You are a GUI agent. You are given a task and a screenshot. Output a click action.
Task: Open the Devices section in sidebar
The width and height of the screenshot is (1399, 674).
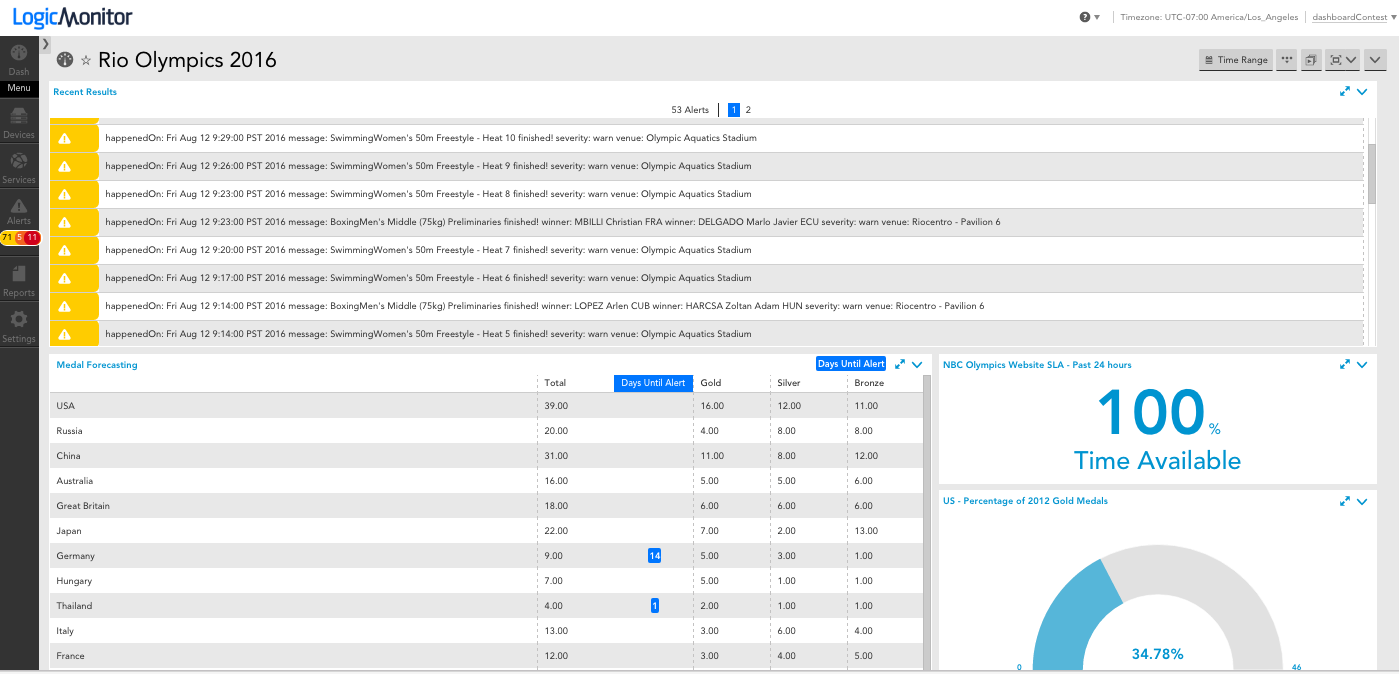19,124
